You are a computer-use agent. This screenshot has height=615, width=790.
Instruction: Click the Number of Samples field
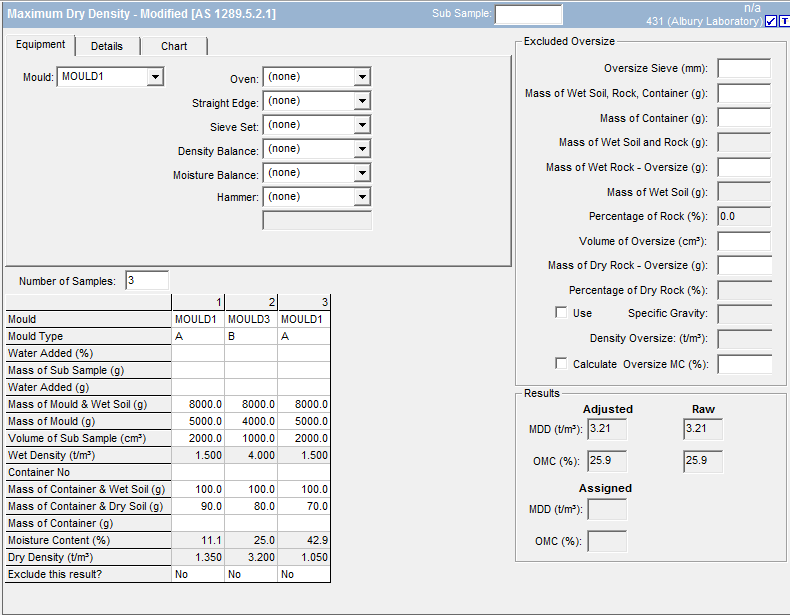147,281
